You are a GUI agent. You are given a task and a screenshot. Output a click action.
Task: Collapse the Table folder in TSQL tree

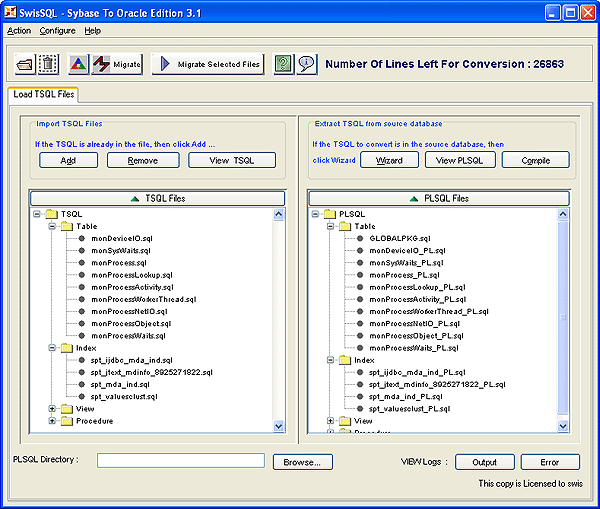(x=52, y=226)
